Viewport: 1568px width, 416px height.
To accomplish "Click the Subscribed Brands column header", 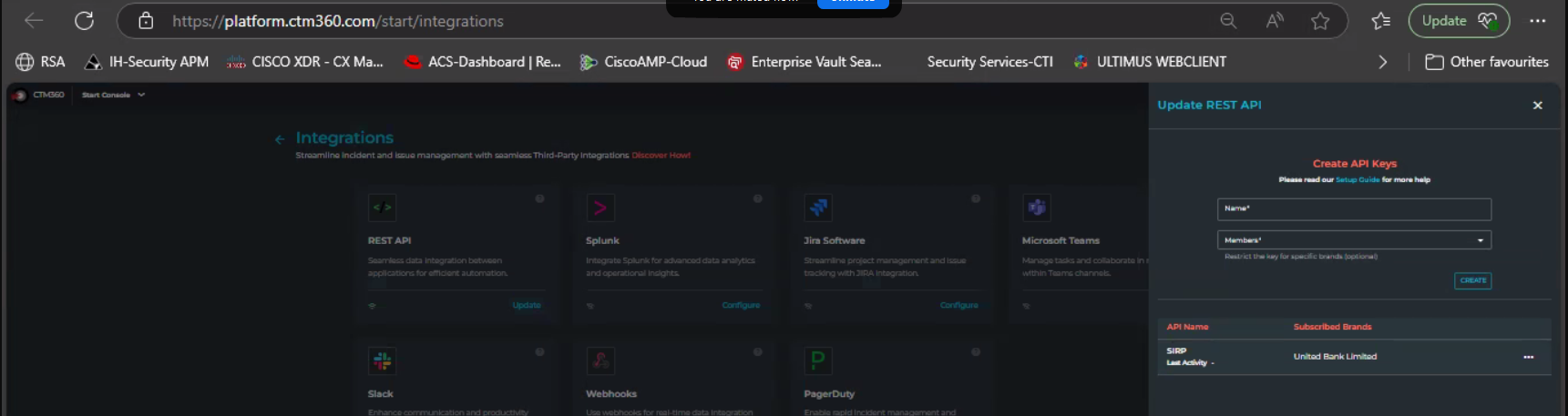I will pos(1332,327).
